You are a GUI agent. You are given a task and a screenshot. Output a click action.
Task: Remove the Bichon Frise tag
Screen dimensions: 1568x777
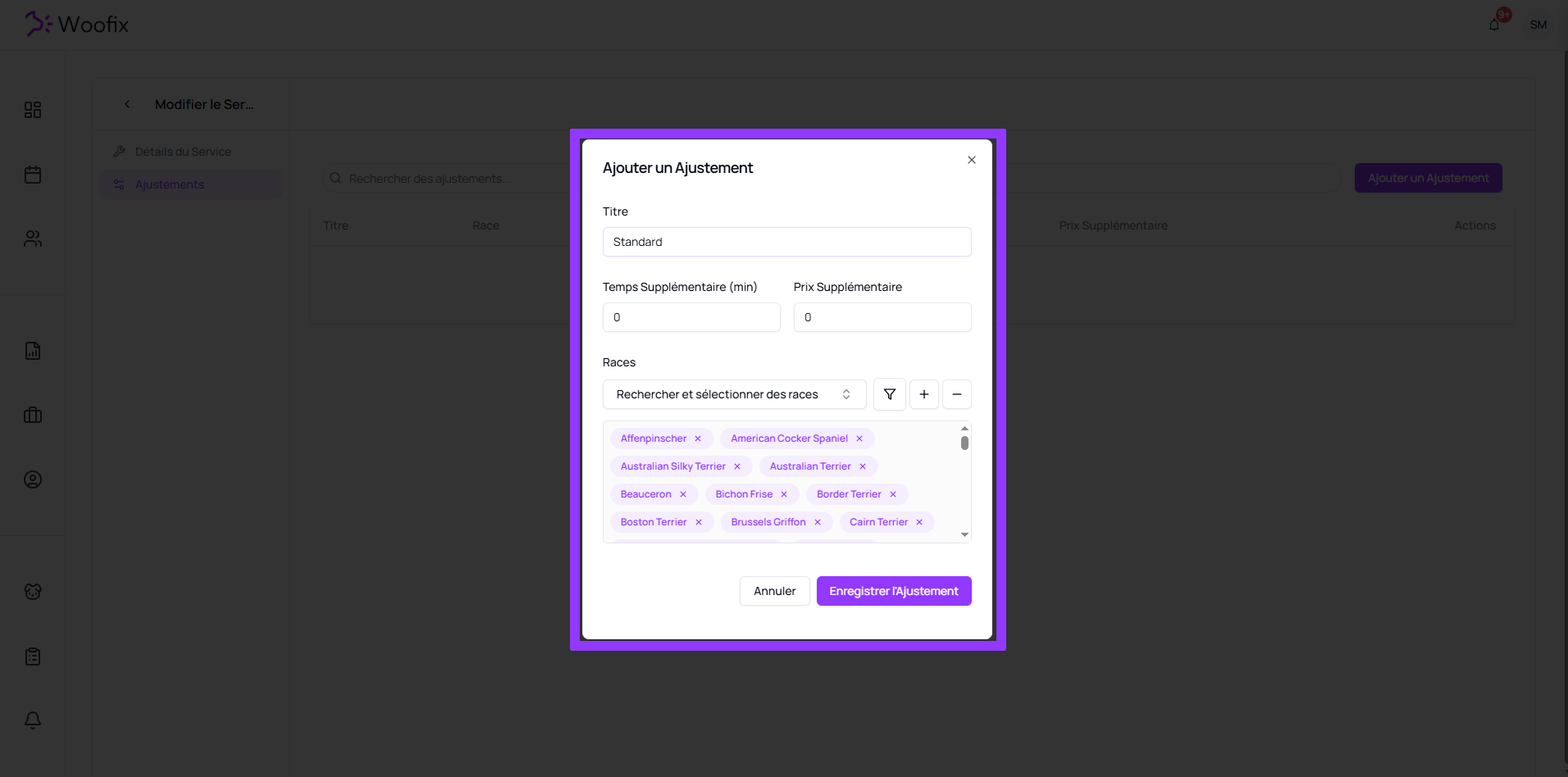(x=784, y=494)
